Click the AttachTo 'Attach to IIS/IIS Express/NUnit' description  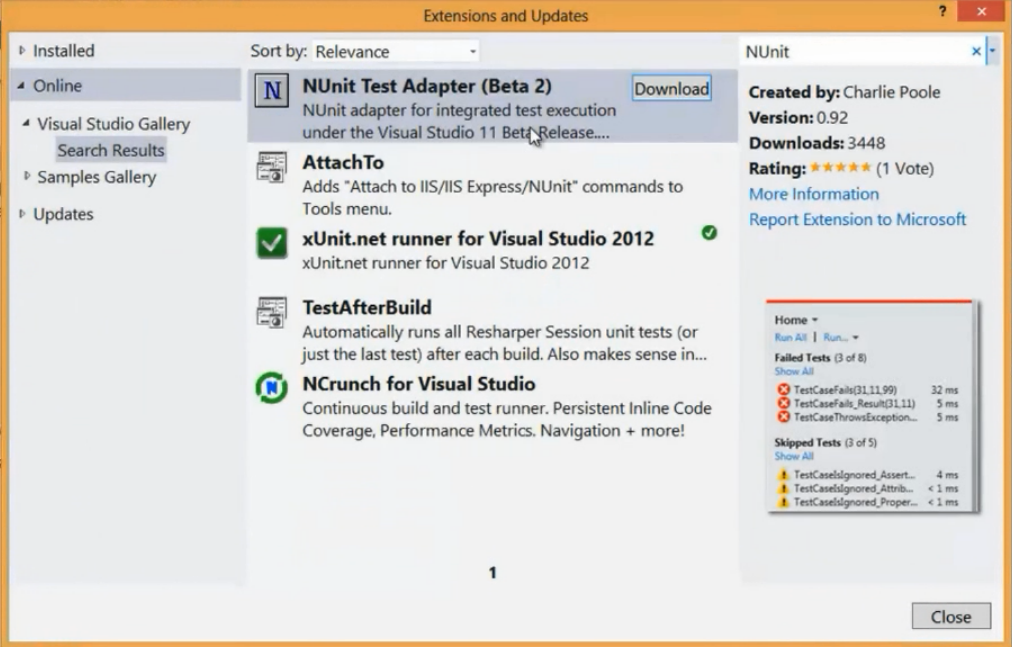pyautogui.click(x=492, y=198)
